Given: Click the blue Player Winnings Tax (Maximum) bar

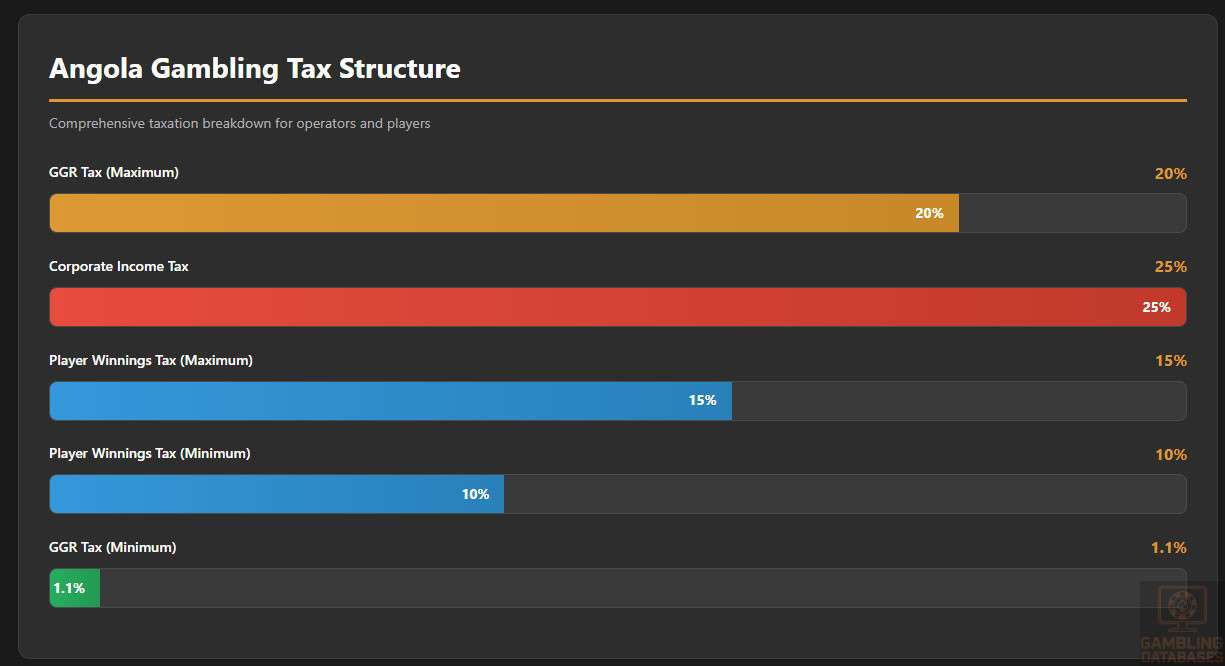Looking at the screenshot, I should click(x=390, y=401).
